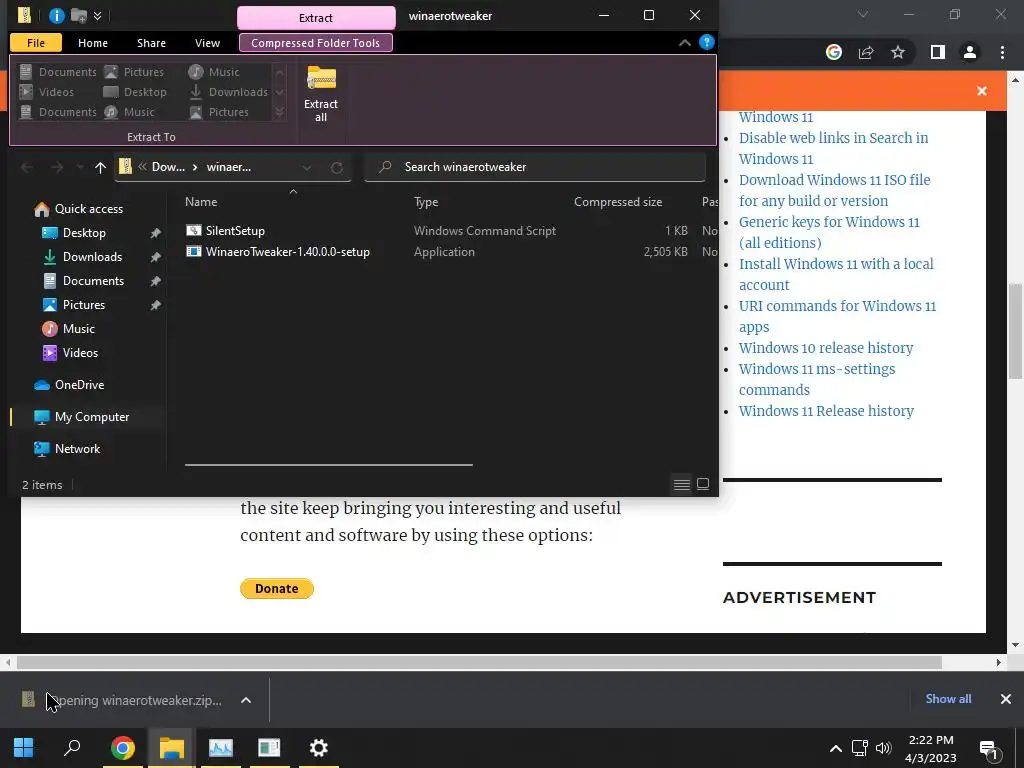Image resolution: width=1024 pixels, height=768 pixels.
Task: Open Disable web links in Search link
Action: [833, 148]
